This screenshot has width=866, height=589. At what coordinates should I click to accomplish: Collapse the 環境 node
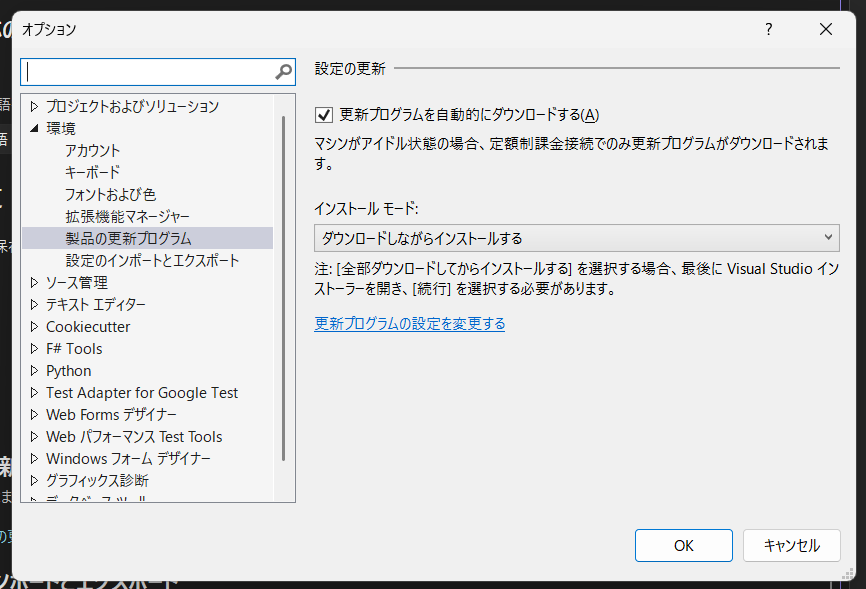pos(34,128)
